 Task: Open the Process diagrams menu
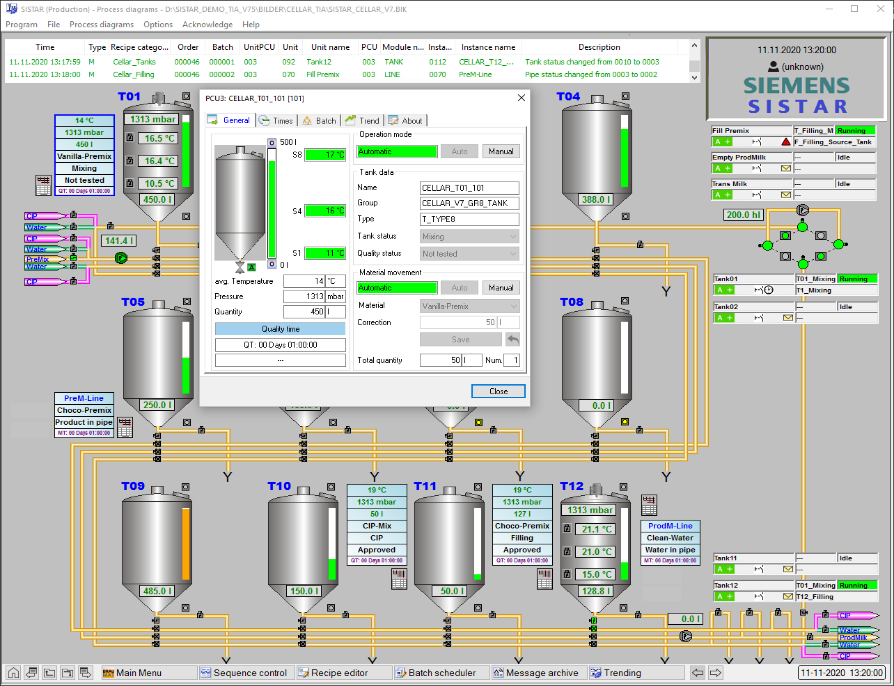pos(101,25)
